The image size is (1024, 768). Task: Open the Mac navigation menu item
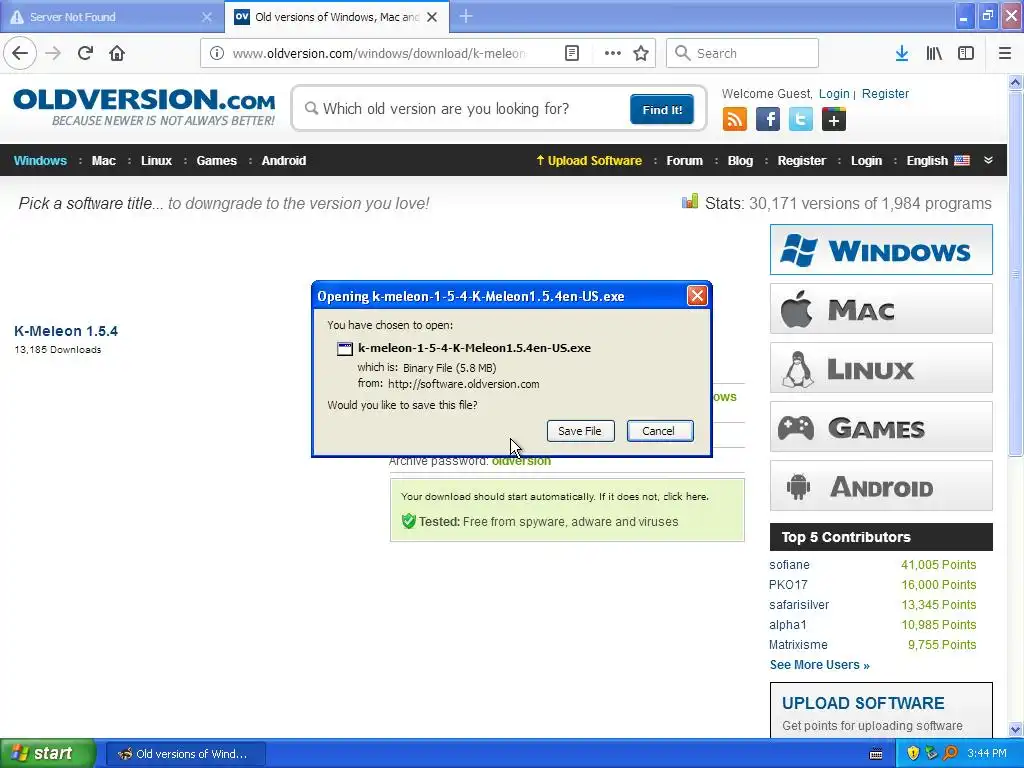click(x=103, y=161)
